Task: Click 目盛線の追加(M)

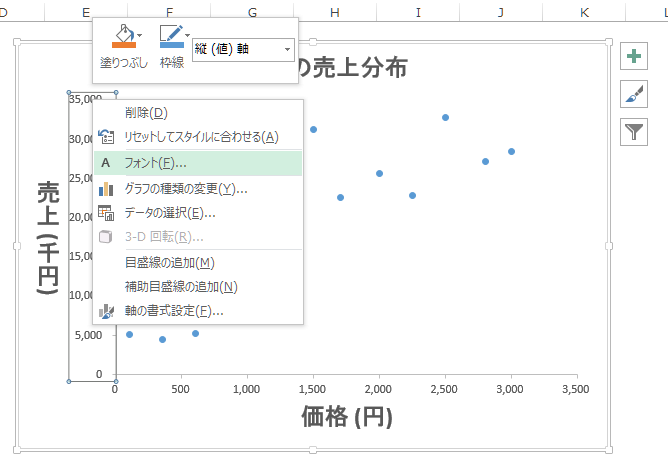Action: 198,263
